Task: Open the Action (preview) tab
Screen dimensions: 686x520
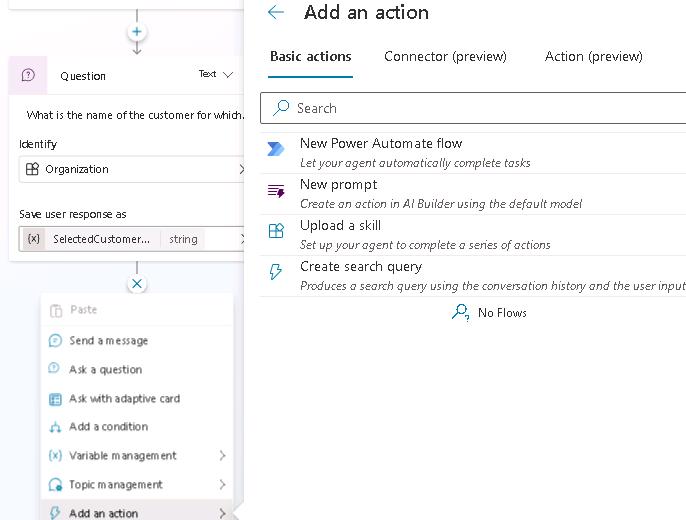Action: tap(593, 56)
